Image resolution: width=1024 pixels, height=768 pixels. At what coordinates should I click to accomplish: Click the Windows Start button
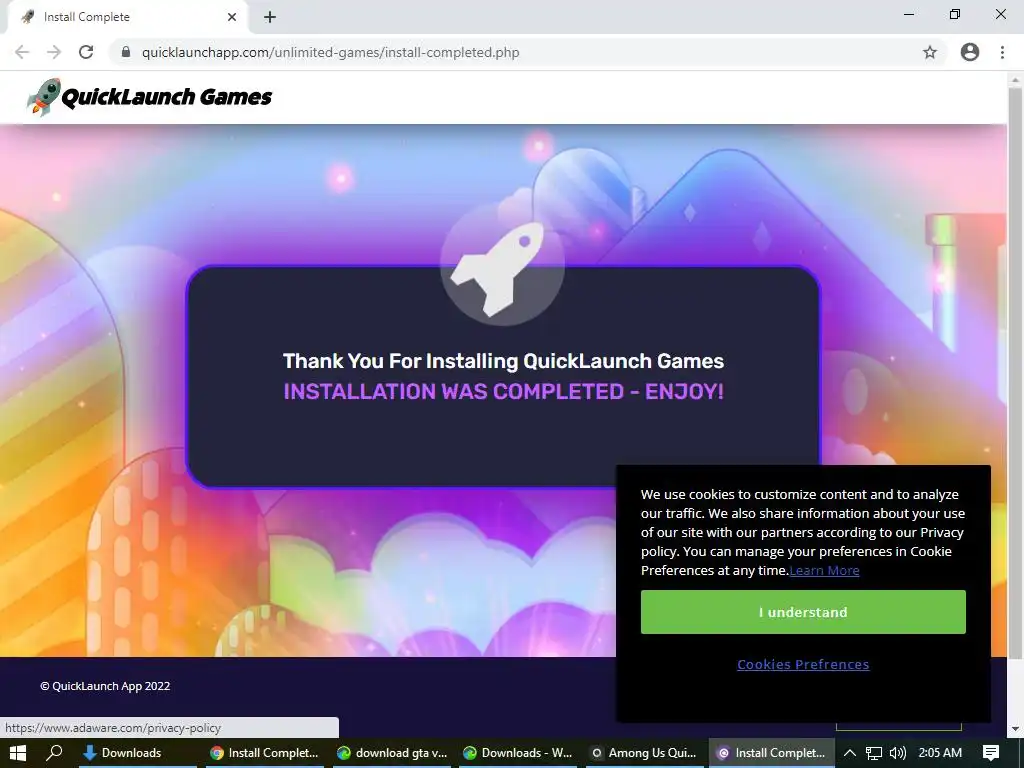18,753
